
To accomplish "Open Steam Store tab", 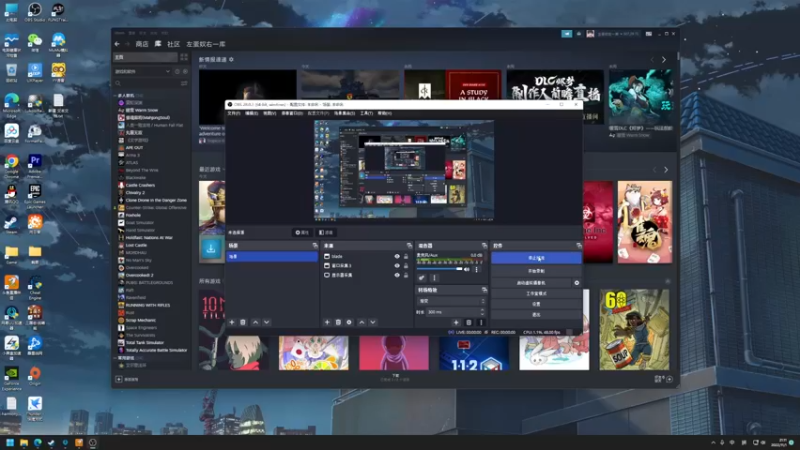I will pos(142,44).
